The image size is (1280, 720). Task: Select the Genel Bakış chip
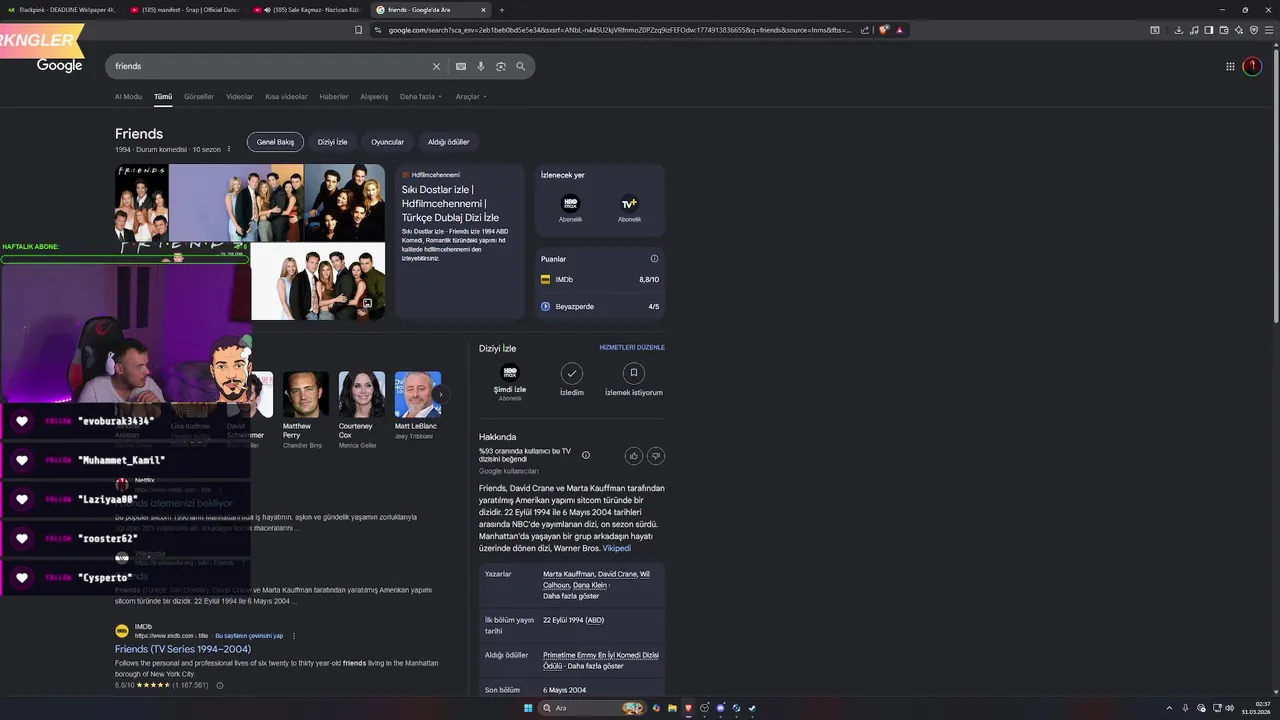click(x=275, y=142)
